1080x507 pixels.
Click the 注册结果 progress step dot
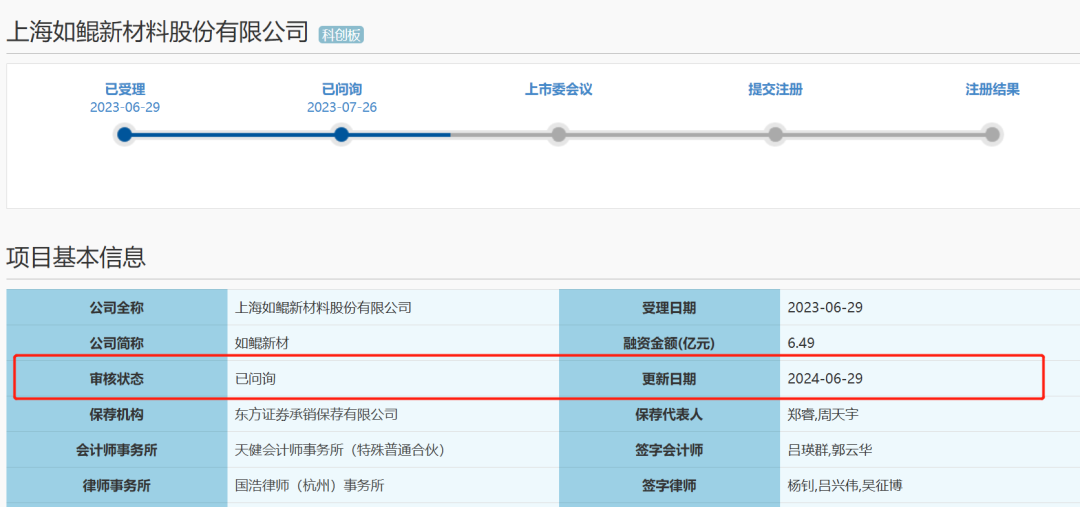click(x=992, y=134)
